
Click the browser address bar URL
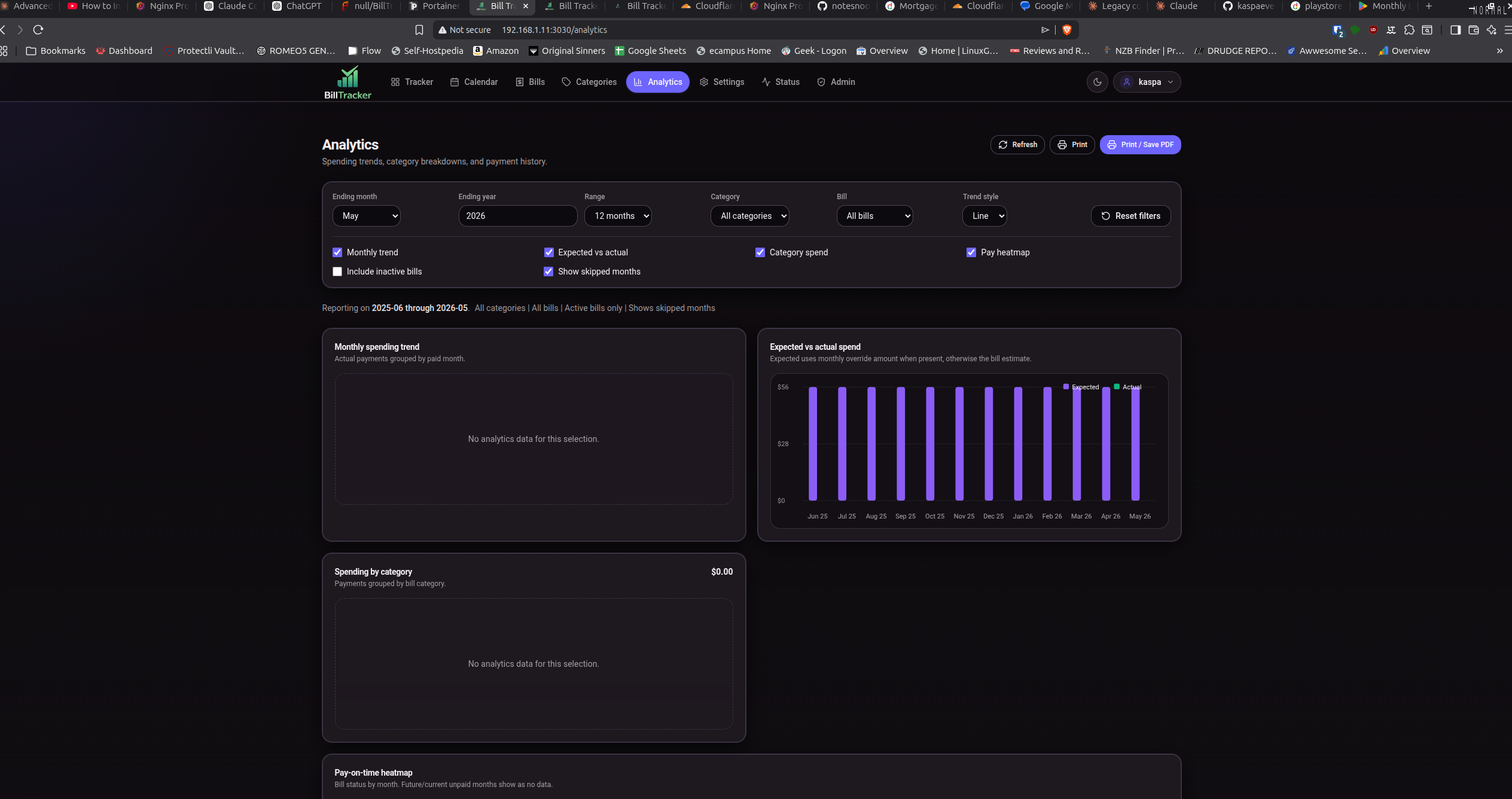[x=554, y=30]
